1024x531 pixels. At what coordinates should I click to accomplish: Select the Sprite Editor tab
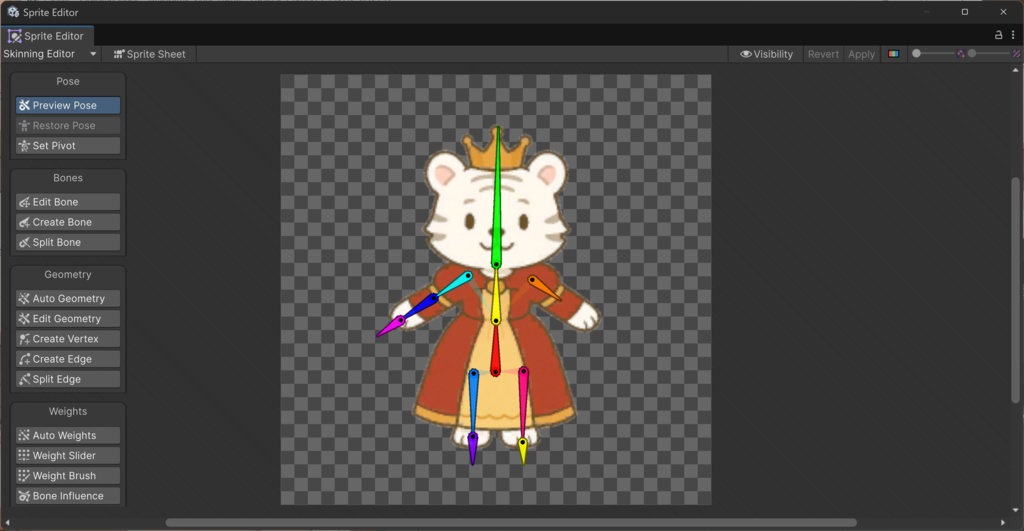(x=46, y=36)
